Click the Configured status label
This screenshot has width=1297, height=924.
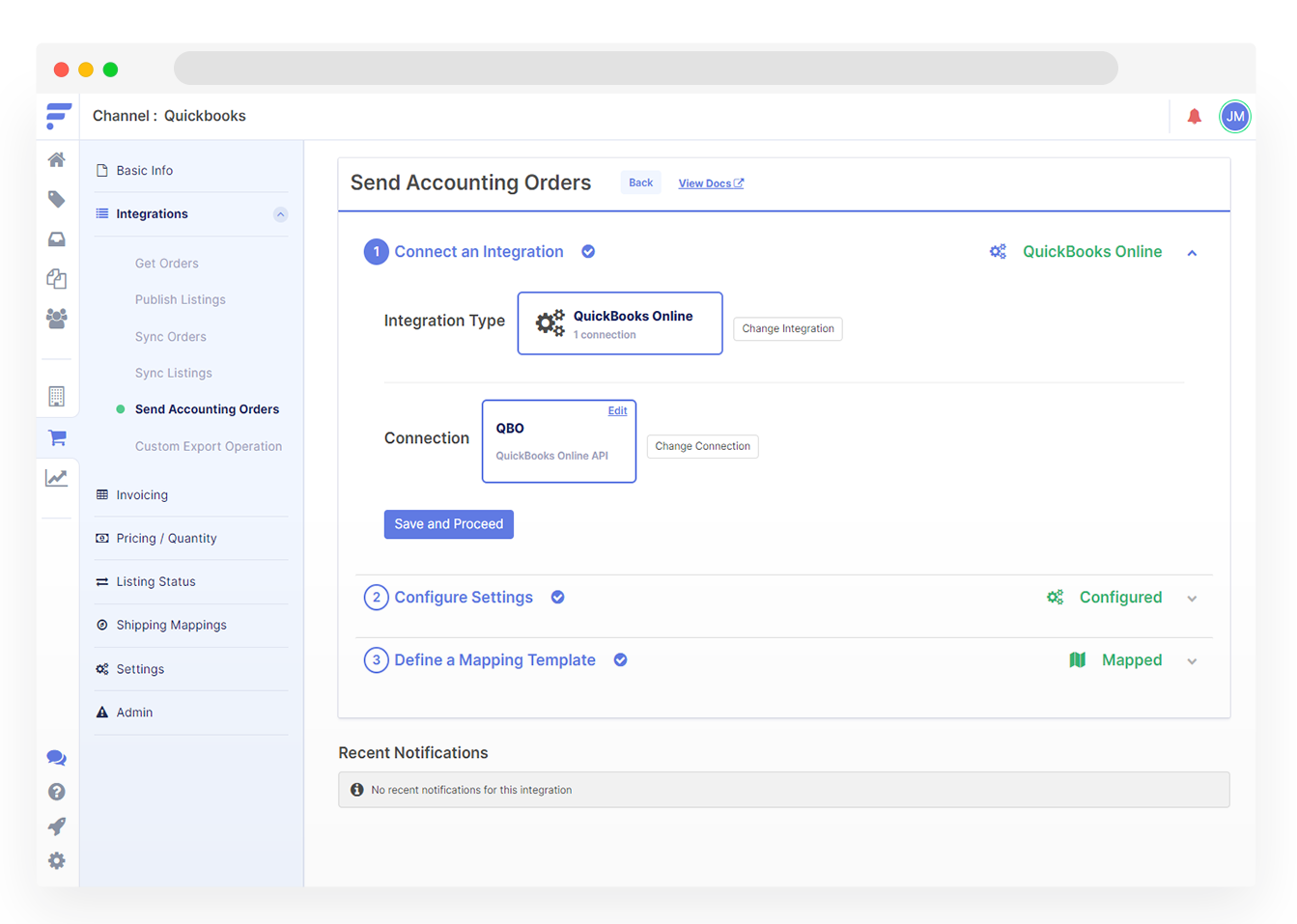pyautogui.click(x=1120, y=598)
